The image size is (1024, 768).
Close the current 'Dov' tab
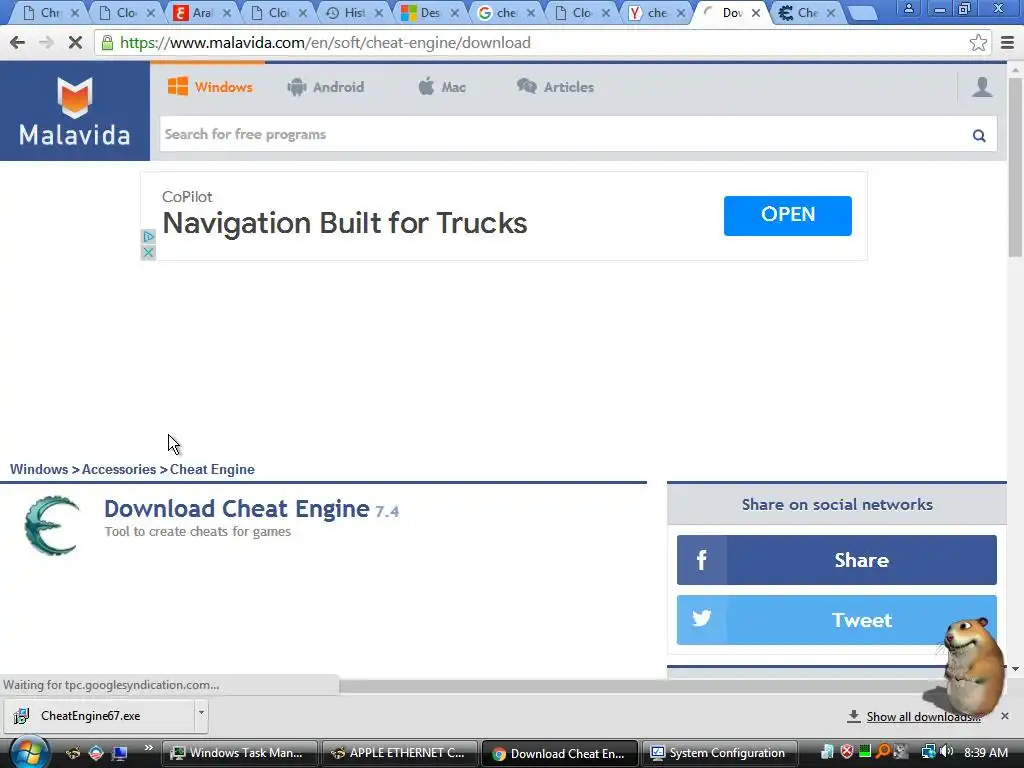756,12
